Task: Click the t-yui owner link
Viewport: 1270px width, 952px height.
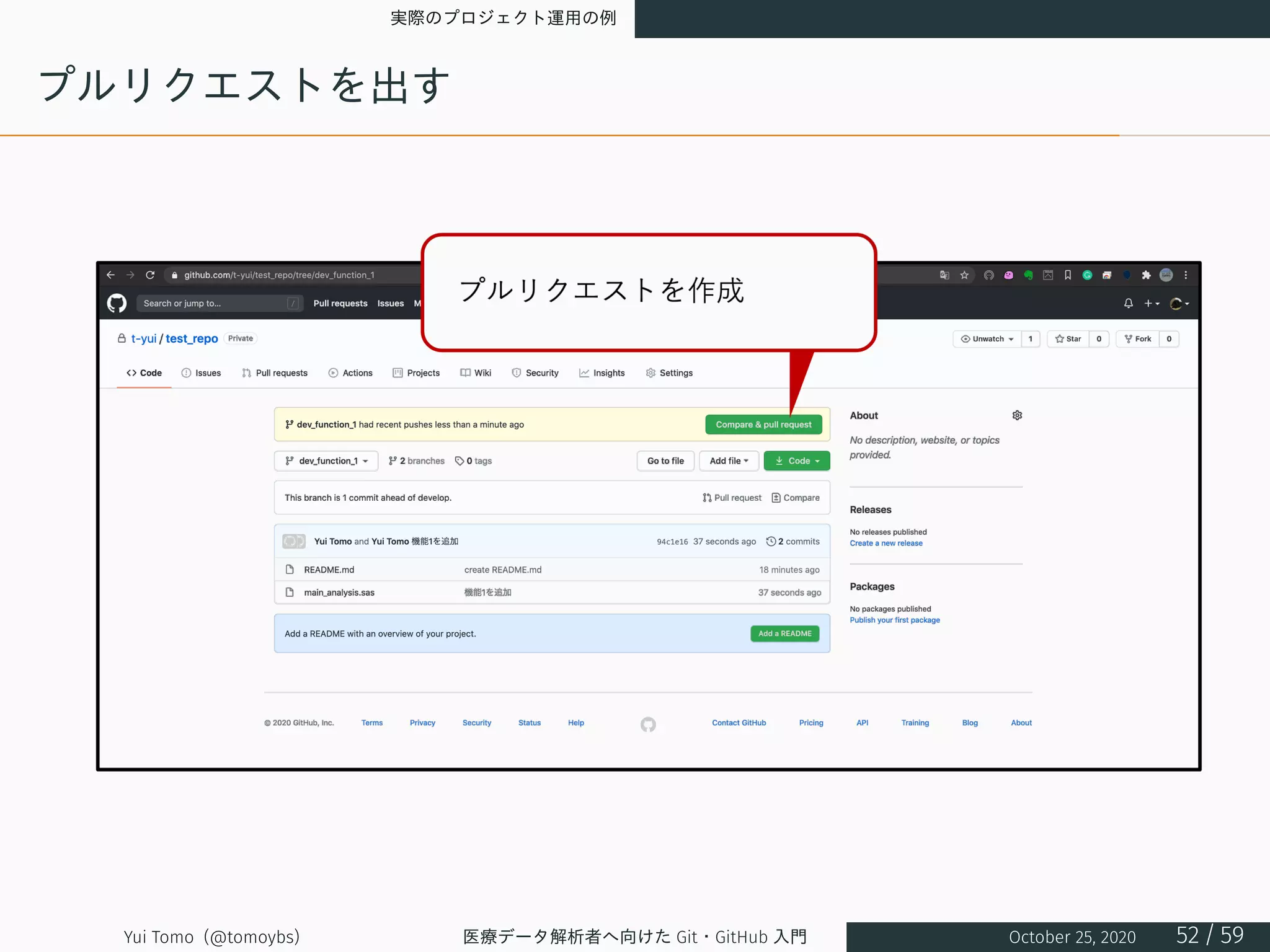Action: 144,338
